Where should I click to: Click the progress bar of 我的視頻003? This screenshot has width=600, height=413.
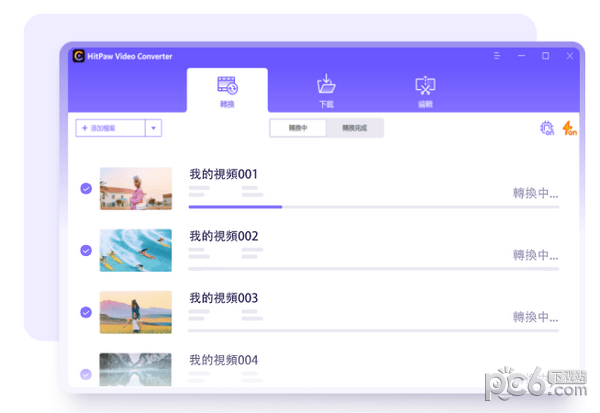tap(374, 331)
